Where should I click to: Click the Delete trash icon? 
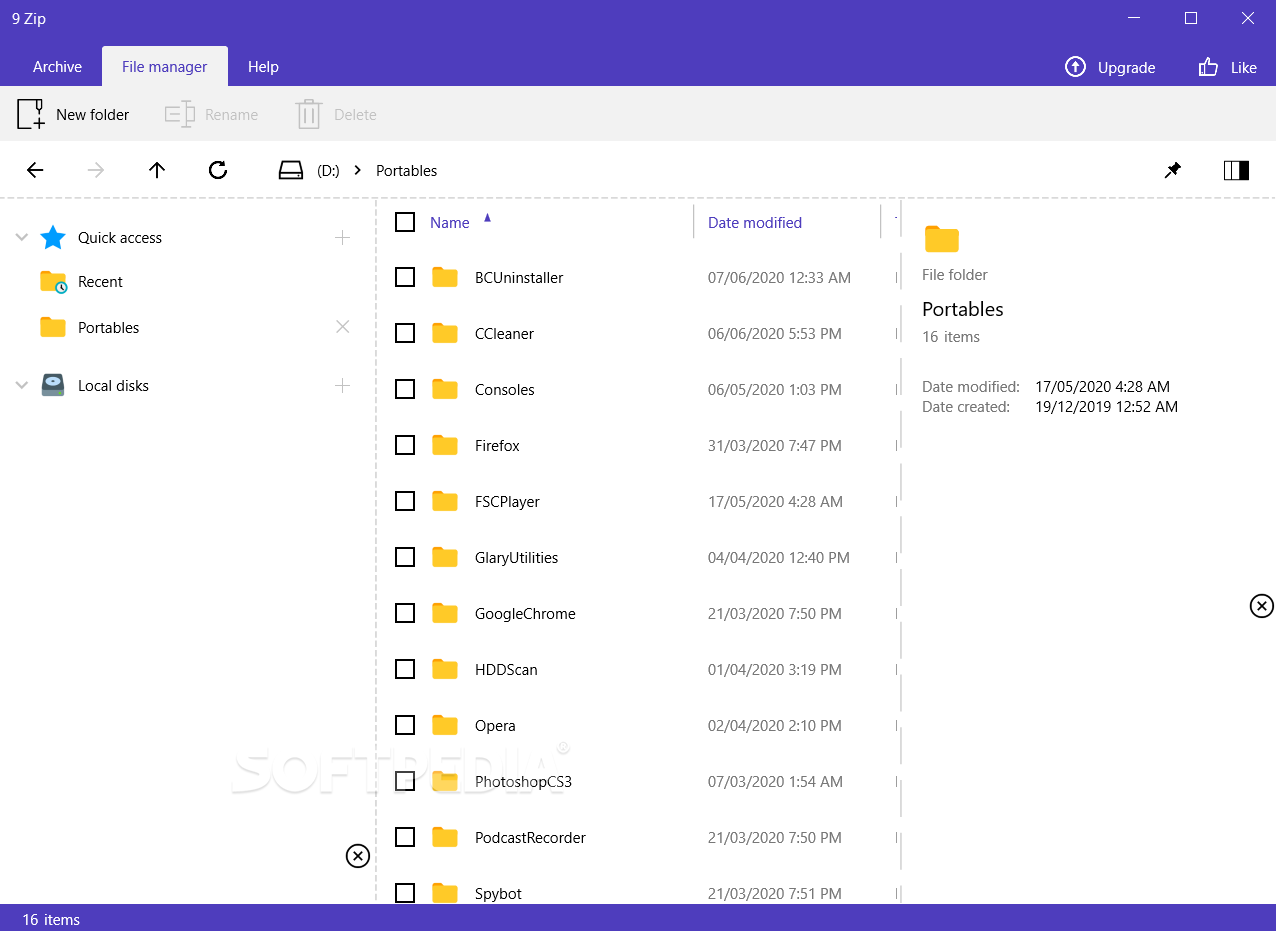click(x=309, y=114)
